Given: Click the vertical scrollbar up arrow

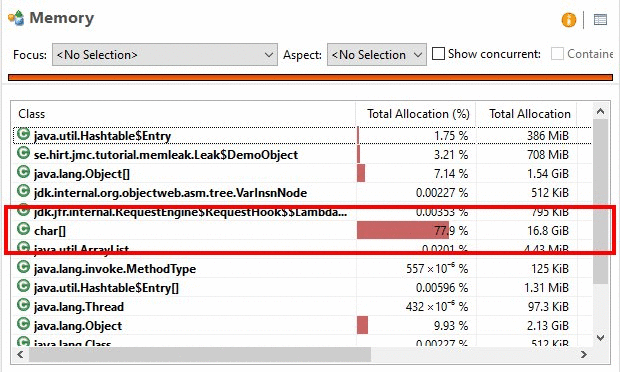Looking at the screenshot, I should coord(601,111).
